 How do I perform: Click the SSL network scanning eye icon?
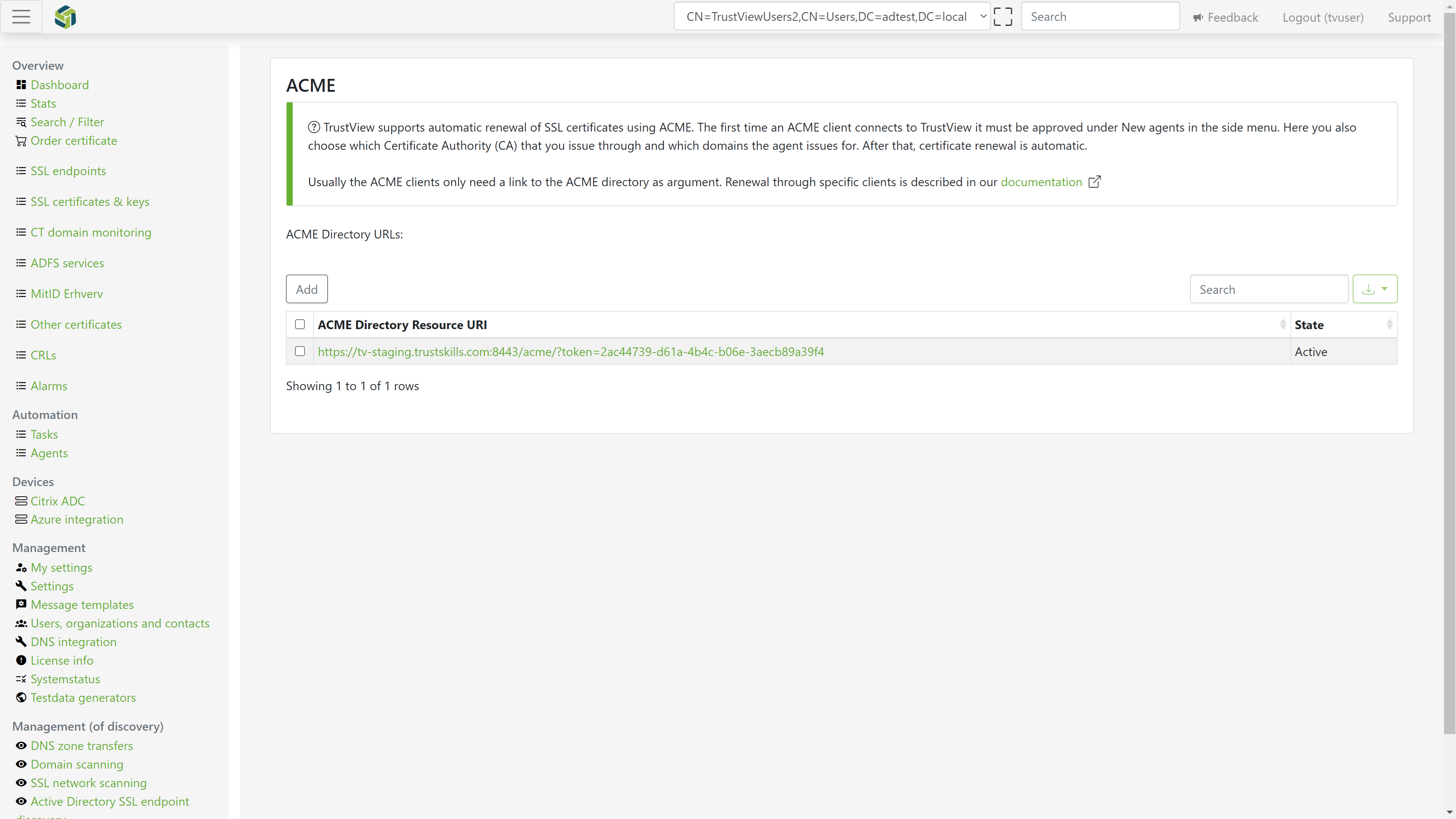(21, 783)
